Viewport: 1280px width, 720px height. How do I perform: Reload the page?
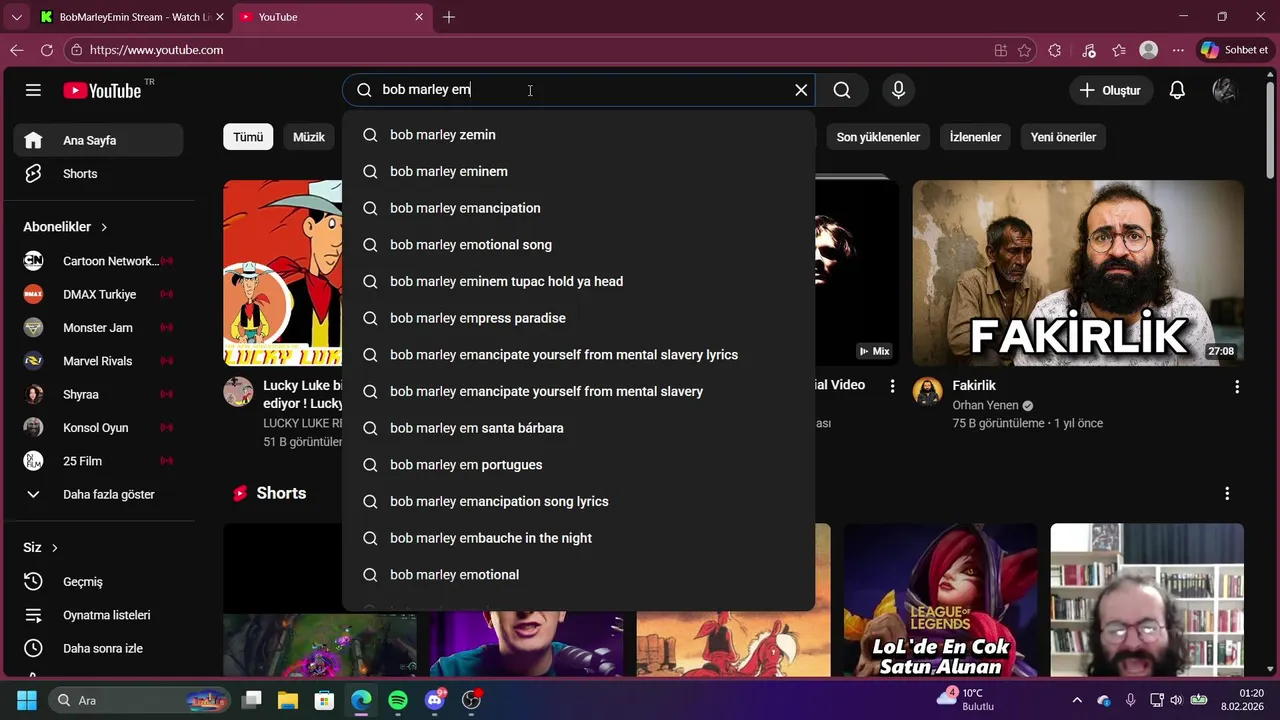point(47,50)
